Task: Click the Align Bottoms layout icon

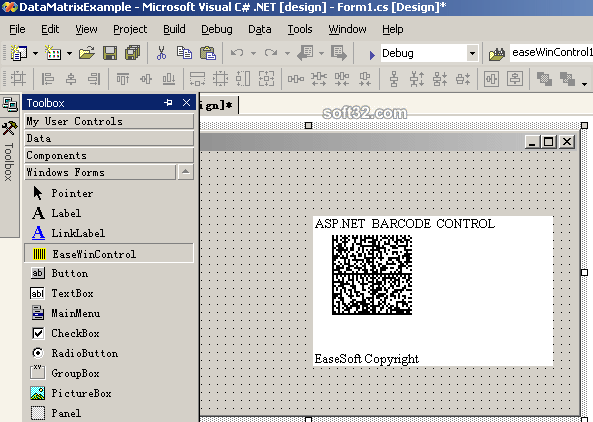Action: coord(169,79)
